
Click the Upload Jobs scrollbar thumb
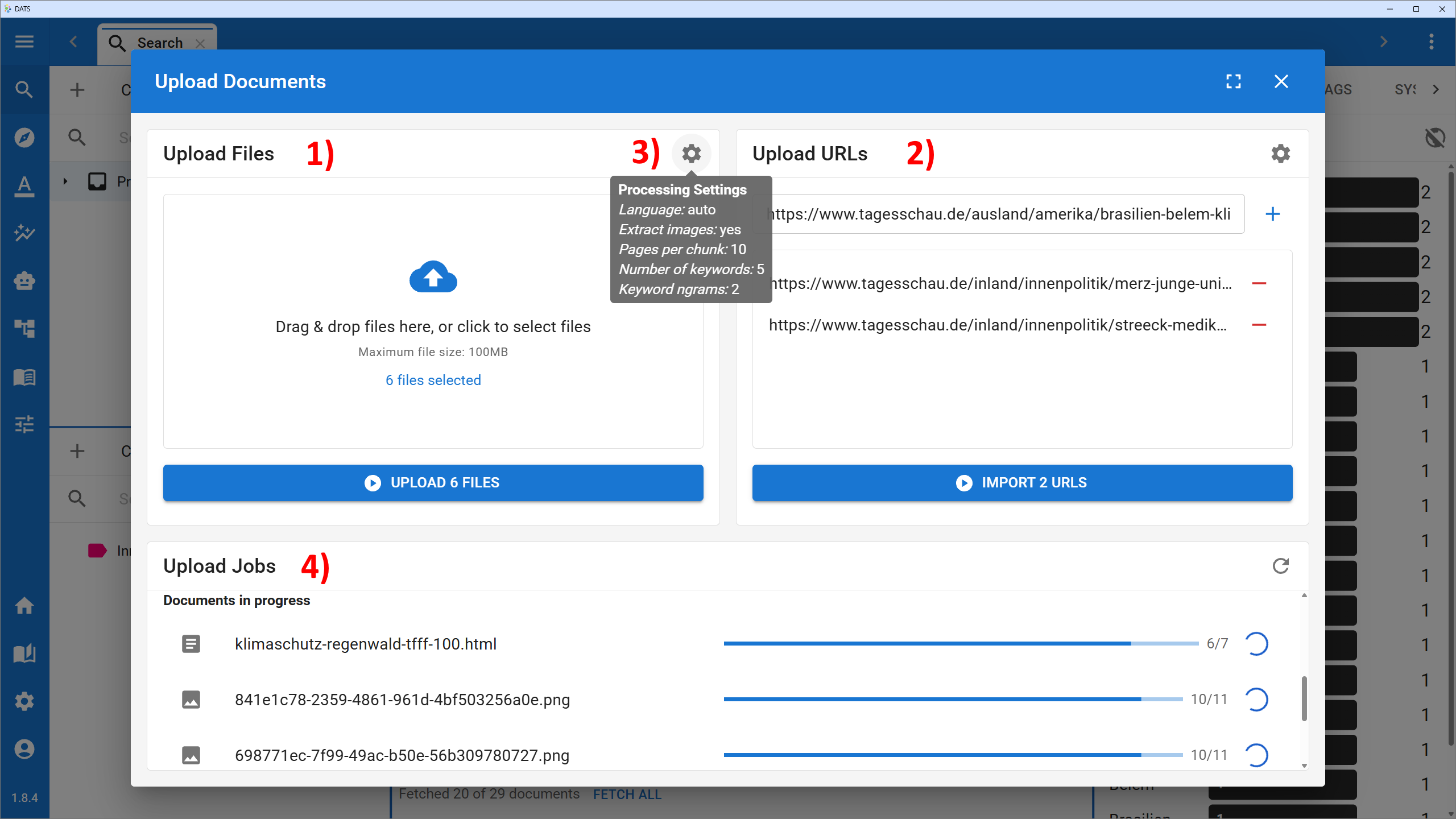(1304, 698)
